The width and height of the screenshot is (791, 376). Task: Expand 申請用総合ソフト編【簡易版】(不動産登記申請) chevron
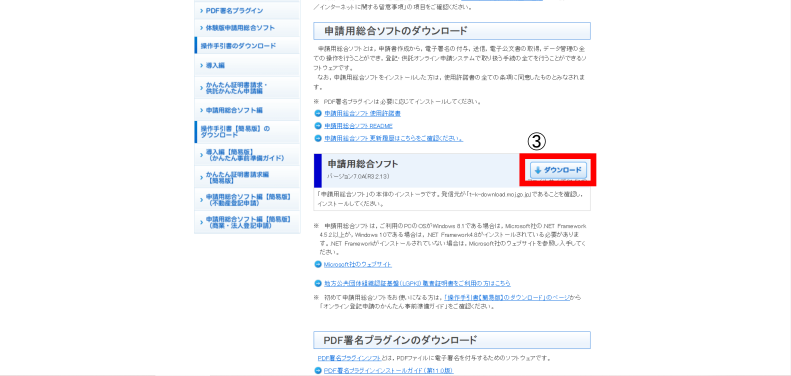(x=201, y=200)
